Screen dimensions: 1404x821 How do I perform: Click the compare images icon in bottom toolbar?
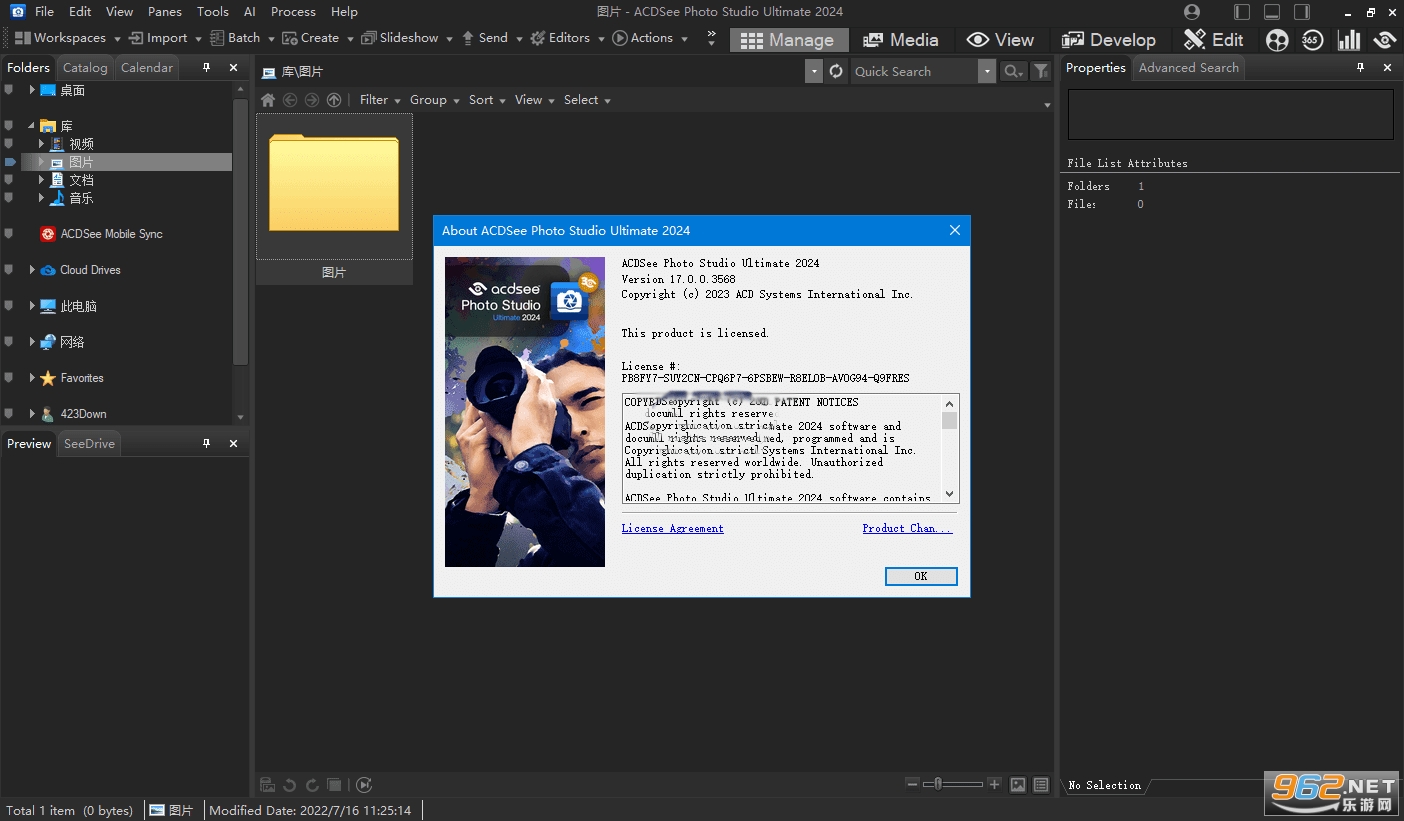pos(335,785)
